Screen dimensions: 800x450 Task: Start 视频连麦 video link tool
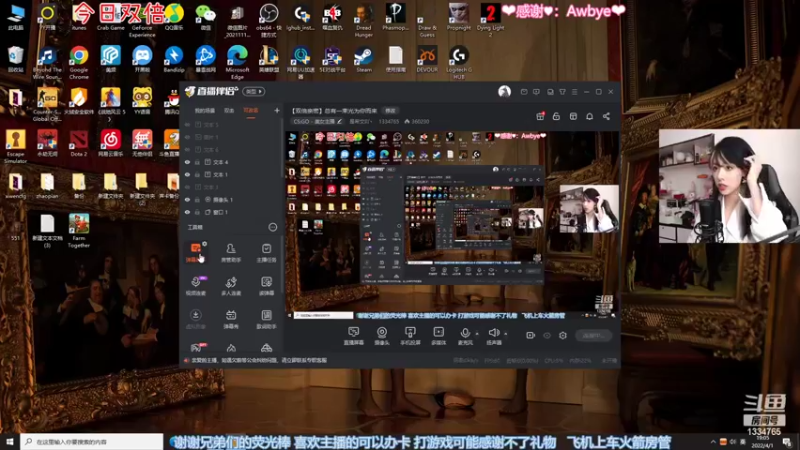pyautogui.click(x=195, y=286)
